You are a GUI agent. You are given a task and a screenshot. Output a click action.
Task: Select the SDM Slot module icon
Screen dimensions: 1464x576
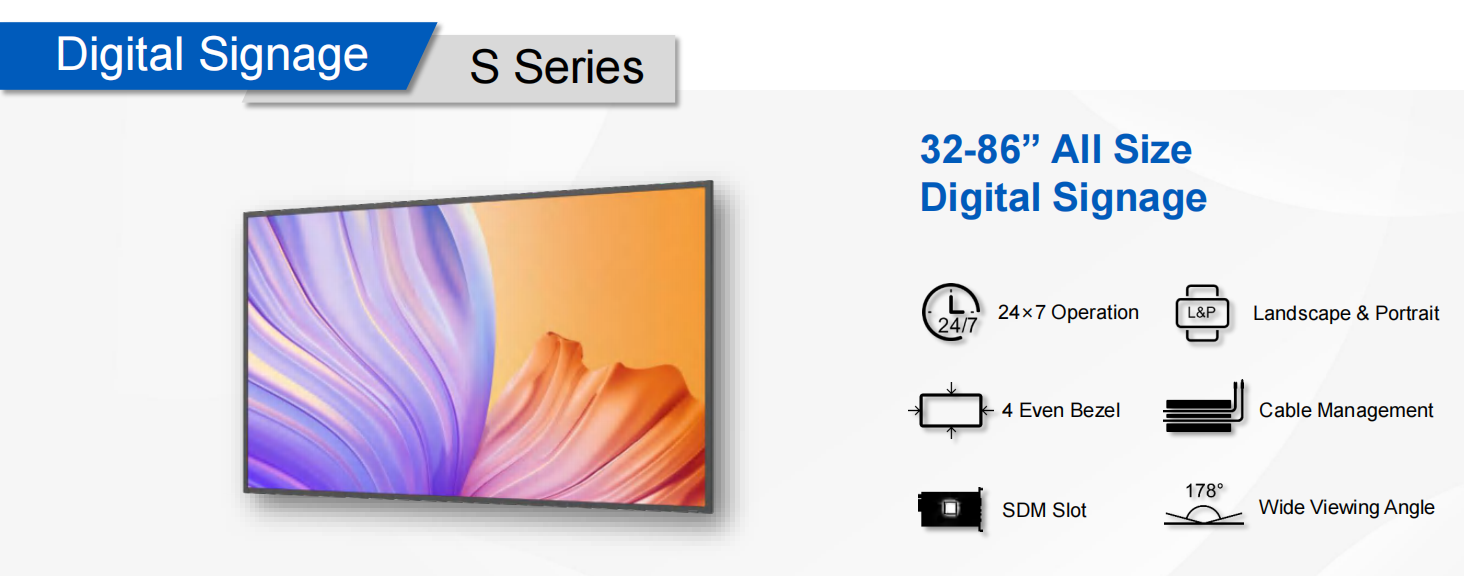(x=950, y=508)
